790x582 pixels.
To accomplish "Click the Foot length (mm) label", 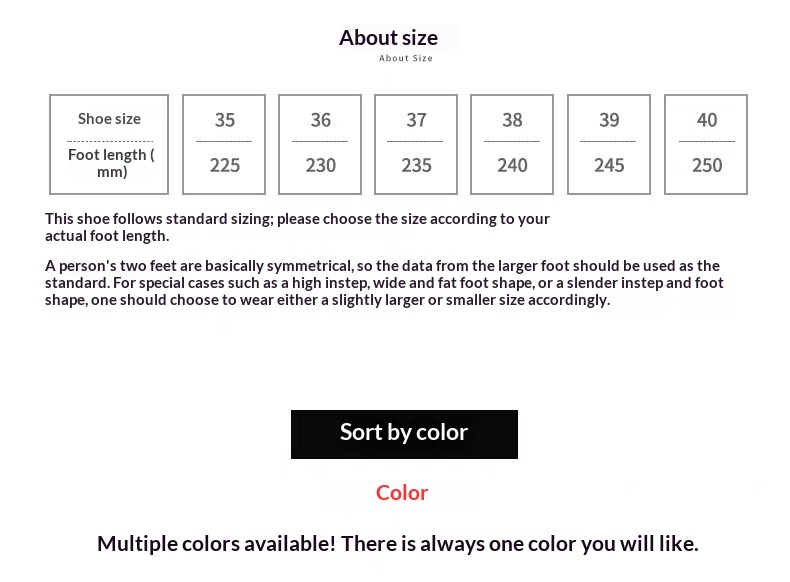I will pos(111,163).
